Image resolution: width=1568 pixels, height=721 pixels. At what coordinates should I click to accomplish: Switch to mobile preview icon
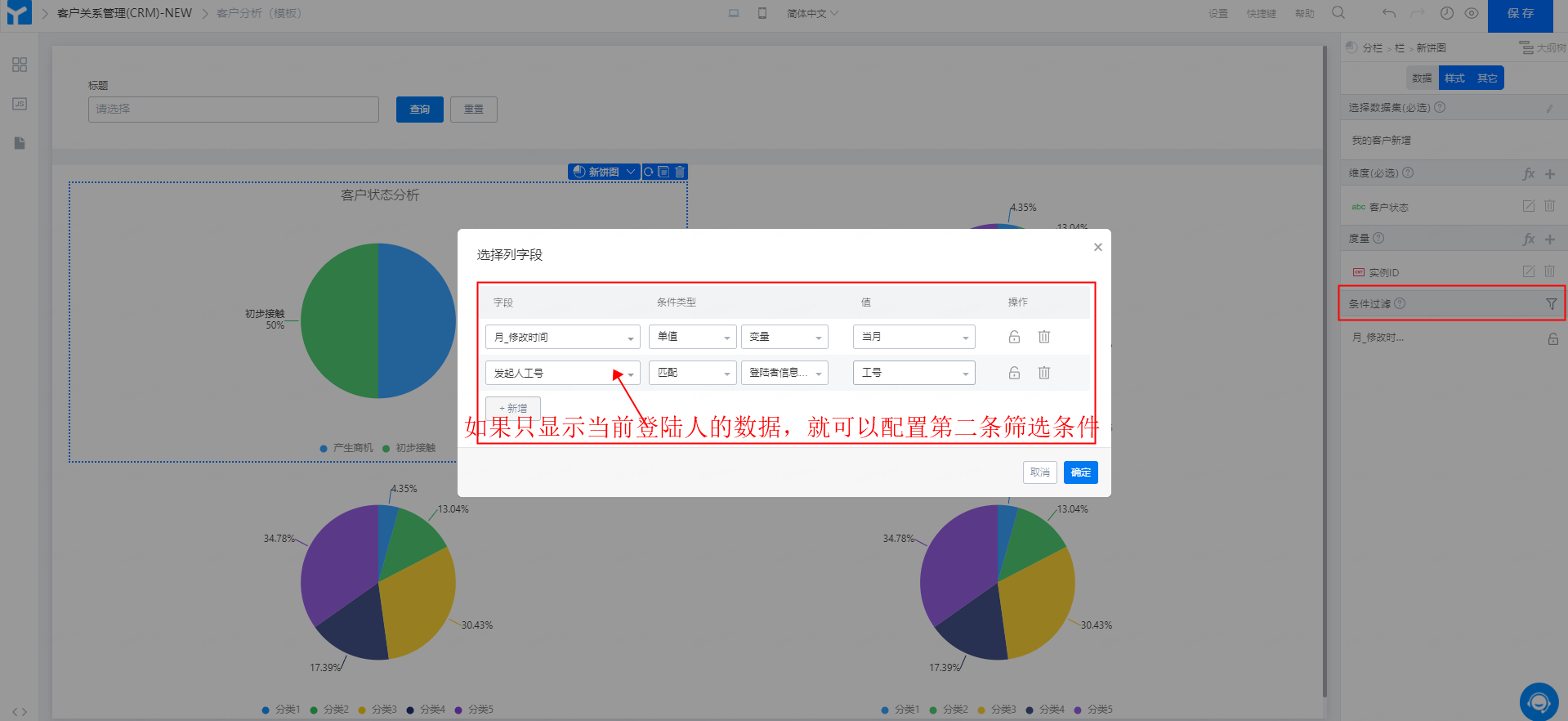pyautogui.click(x=762, y=13)
